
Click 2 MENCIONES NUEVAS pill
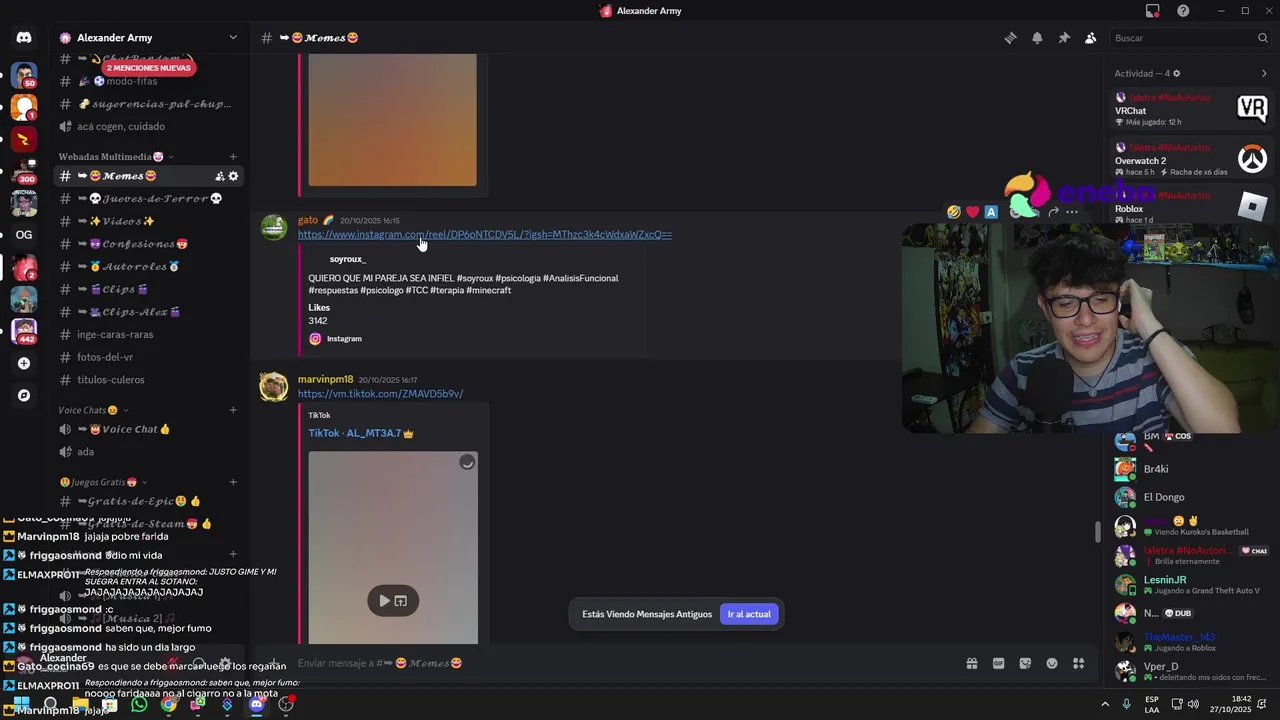point(149,68)
